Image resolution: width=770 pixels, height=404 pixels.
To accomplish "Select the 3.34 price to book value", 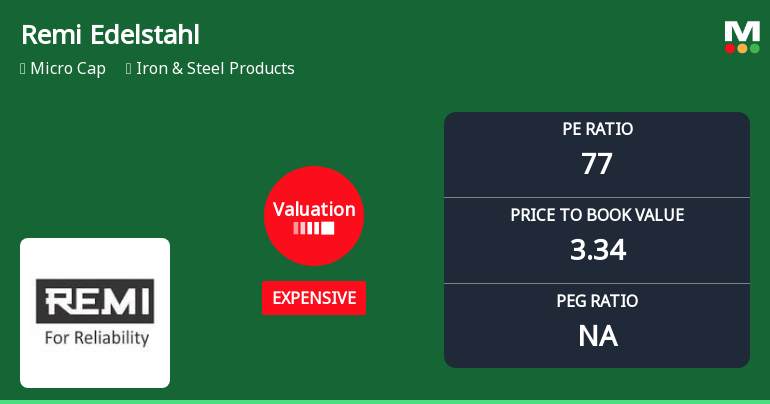I will 597,249.
